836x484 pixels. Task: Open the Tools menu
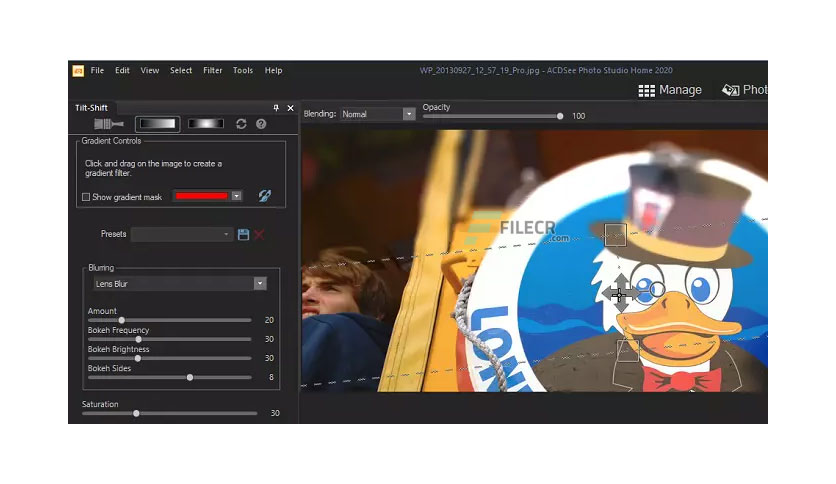point(243,70)
